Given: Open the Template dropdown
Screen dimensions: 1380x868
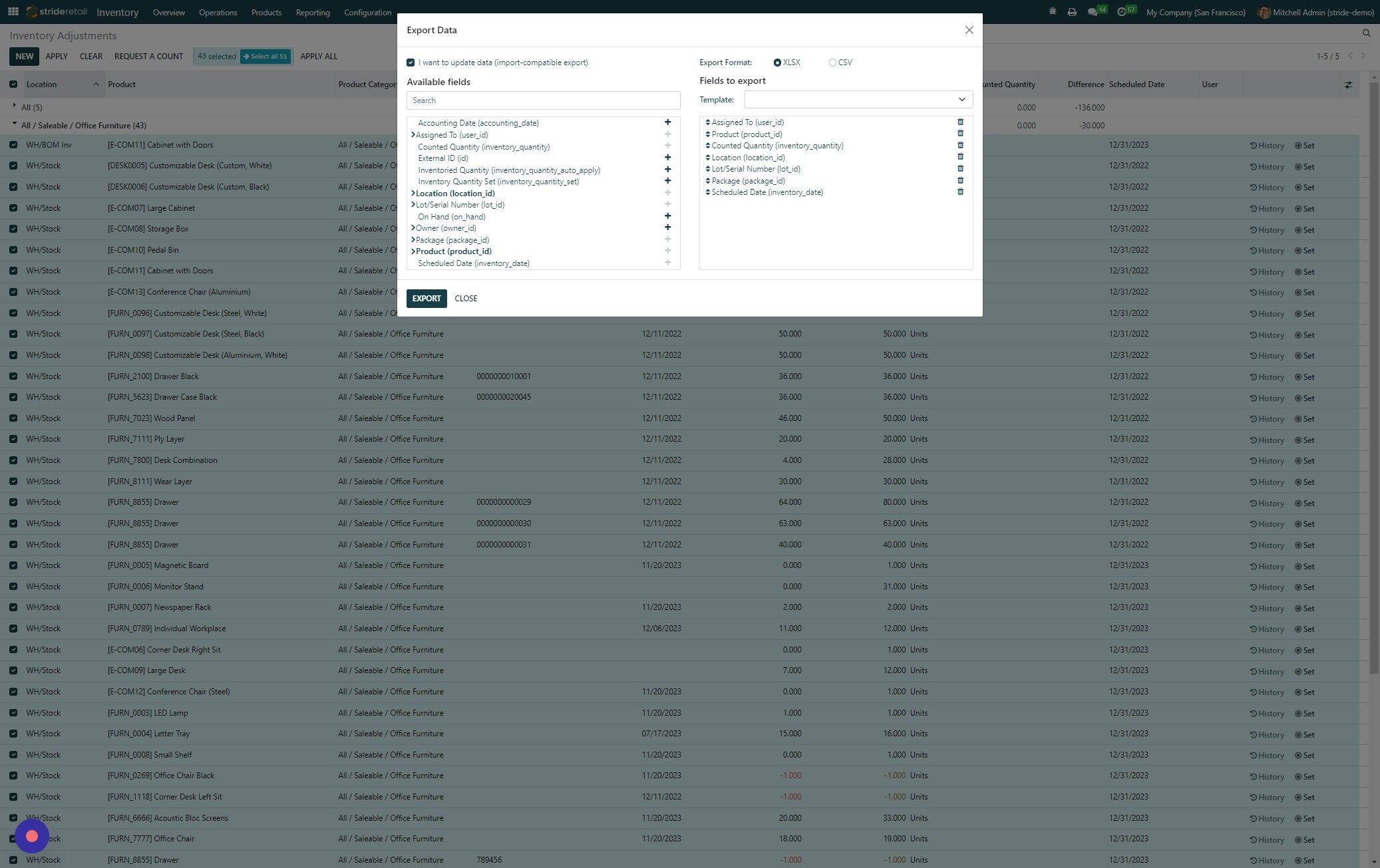Looking at the screenshot, I should pyautogui.click(x=858, y=100).
